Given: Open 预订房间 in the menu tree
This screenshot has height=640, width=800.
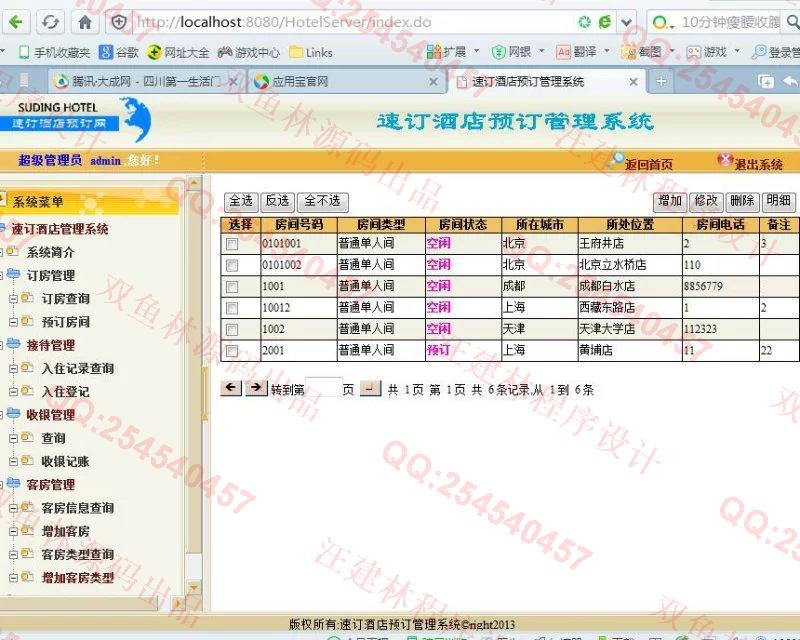Looking at the screenshot, I should pyautogui.click(x=65, y=322).
